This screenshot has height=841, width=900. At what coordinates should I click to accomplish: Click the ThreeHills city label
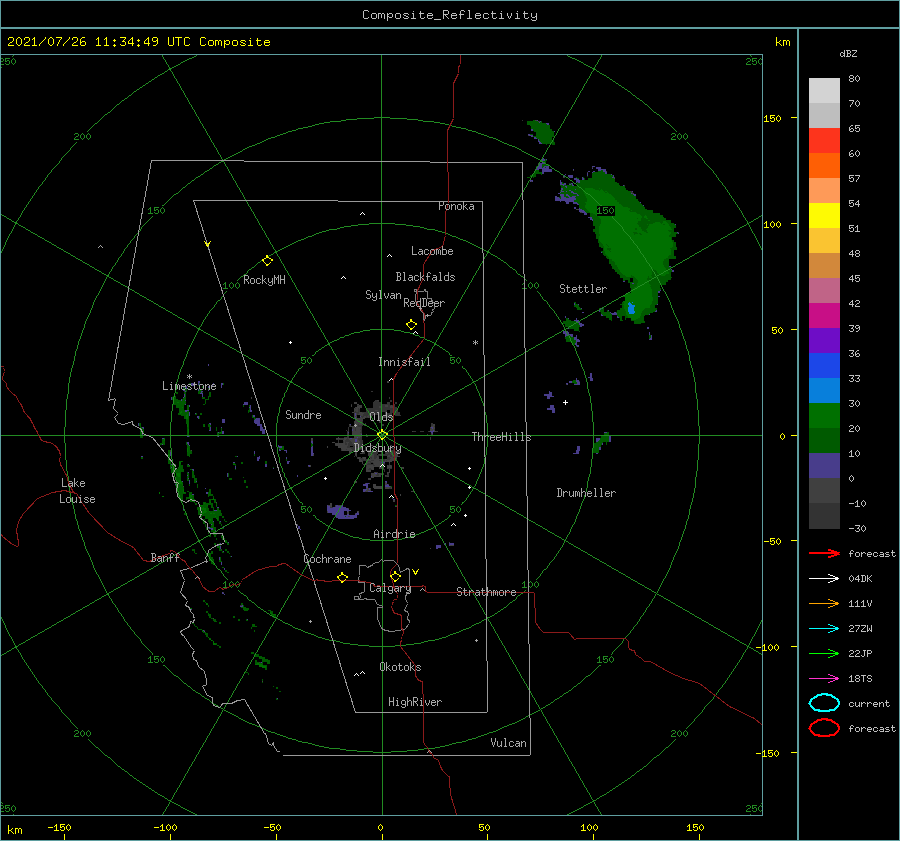point(502,437)
